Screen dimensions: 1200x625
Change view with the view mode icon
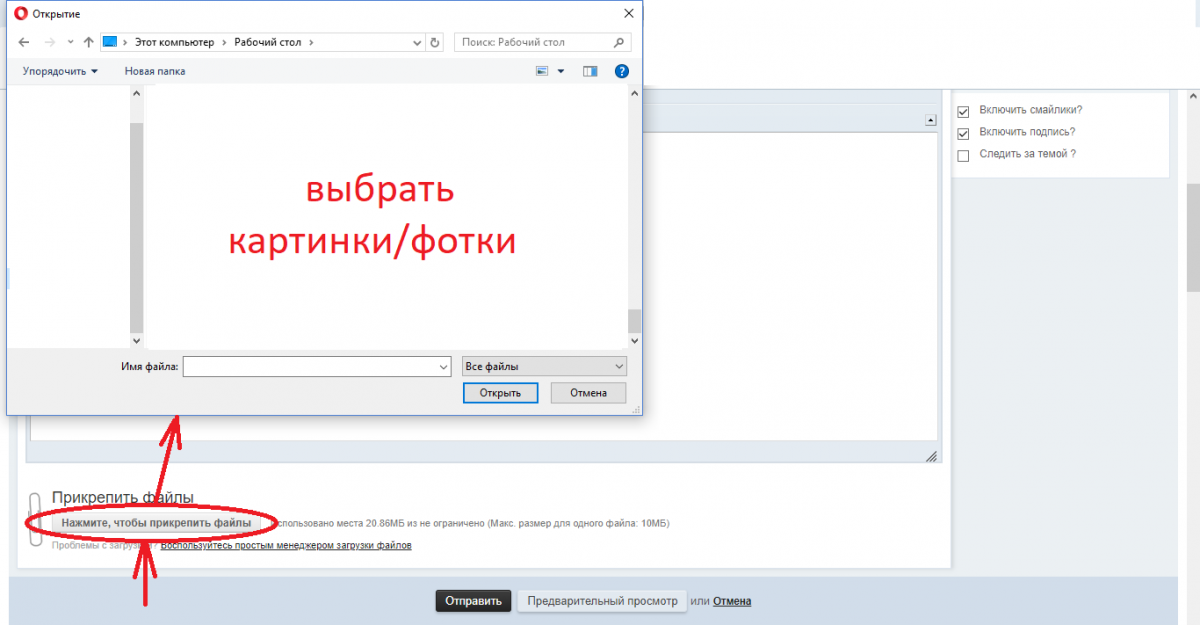(543, 71)
